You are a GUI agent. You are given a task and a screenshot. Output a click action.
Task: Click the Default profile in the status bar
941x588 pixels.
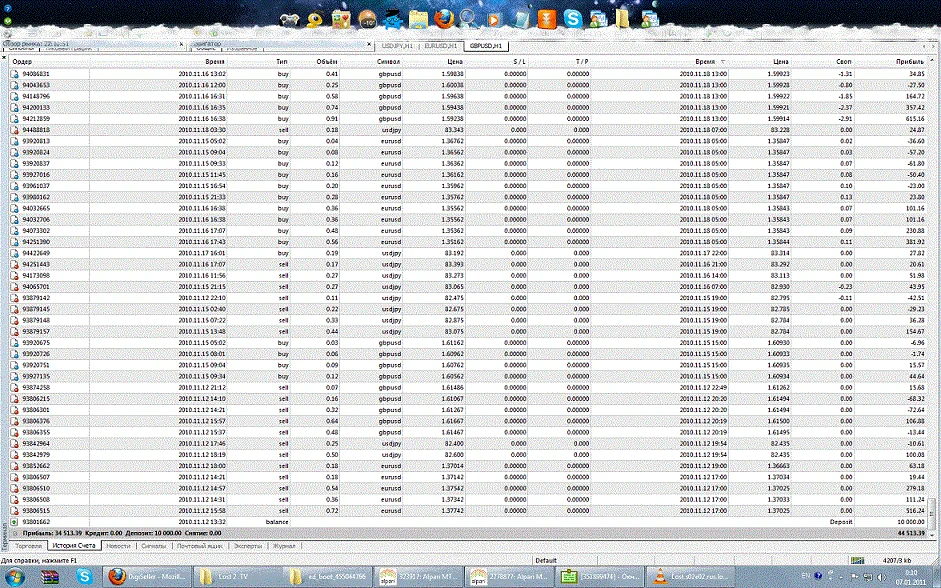click(546, 560)
